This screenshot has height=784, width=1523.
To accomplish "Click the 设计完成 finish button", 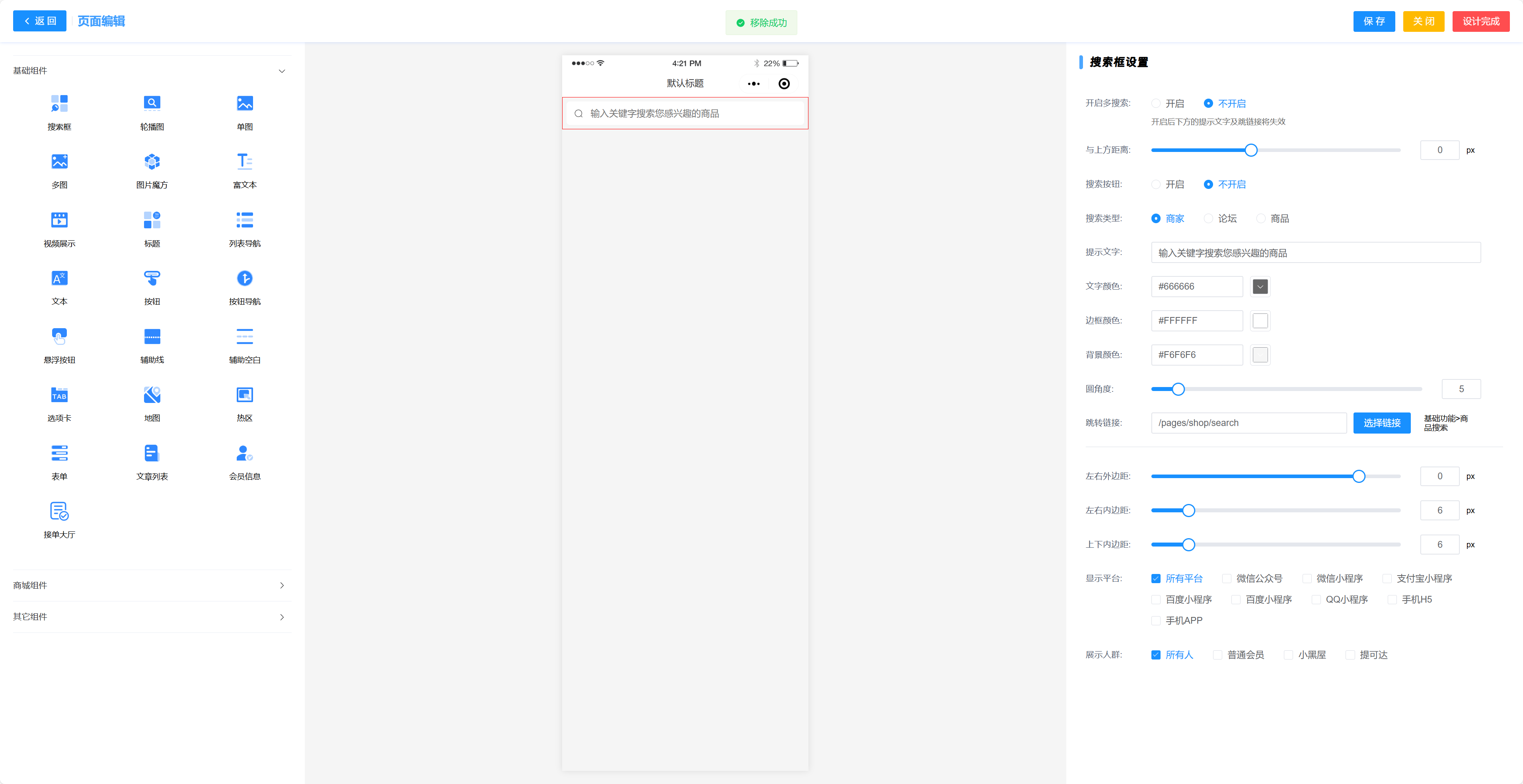I will coord(1480,21).
